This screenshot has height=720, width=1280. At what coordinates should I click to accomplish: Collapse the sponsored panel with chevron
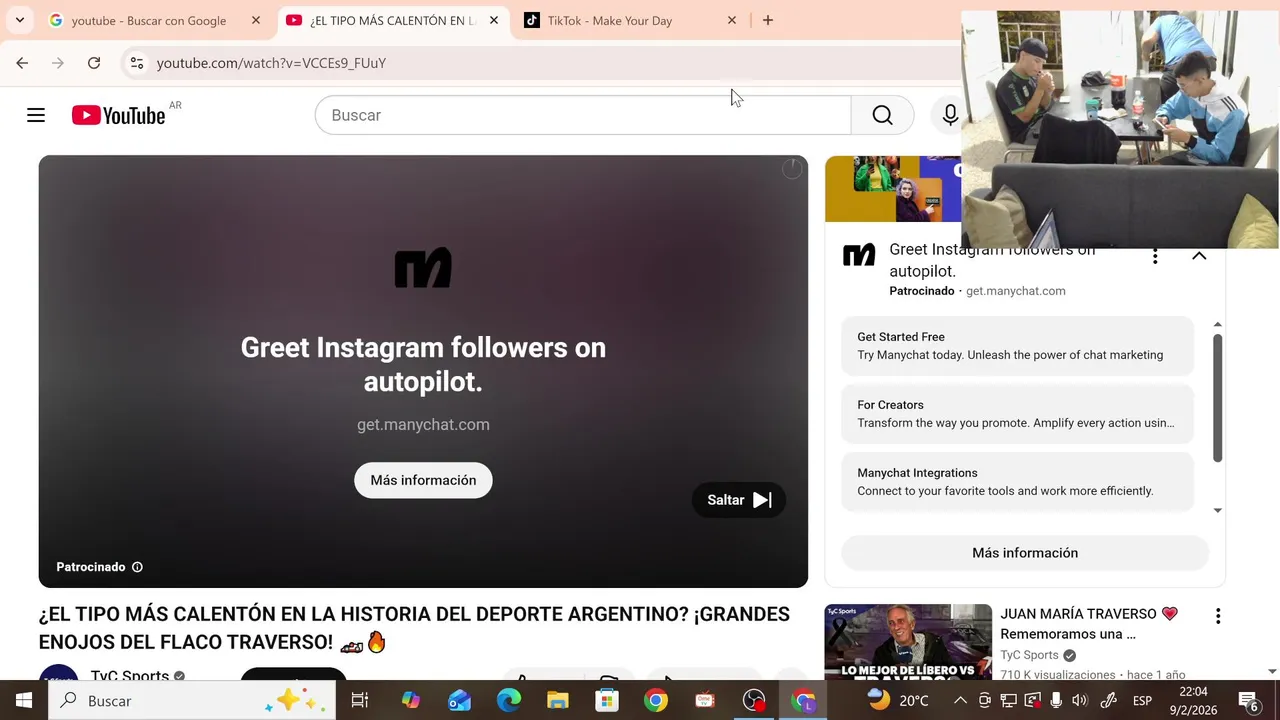tap(1199, 256)
